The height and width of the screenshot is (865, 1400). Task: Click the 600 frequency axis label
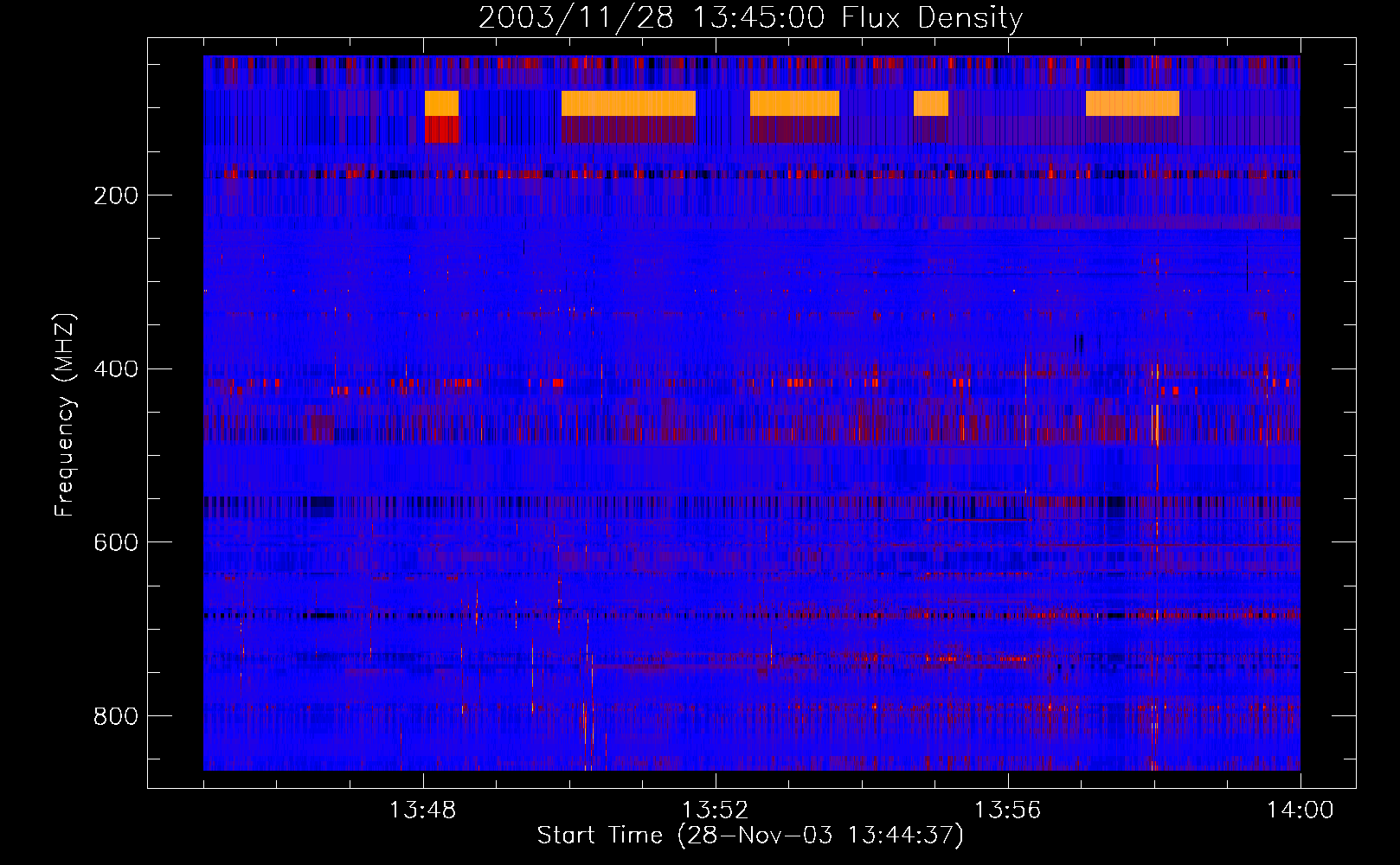pos(116,542)
